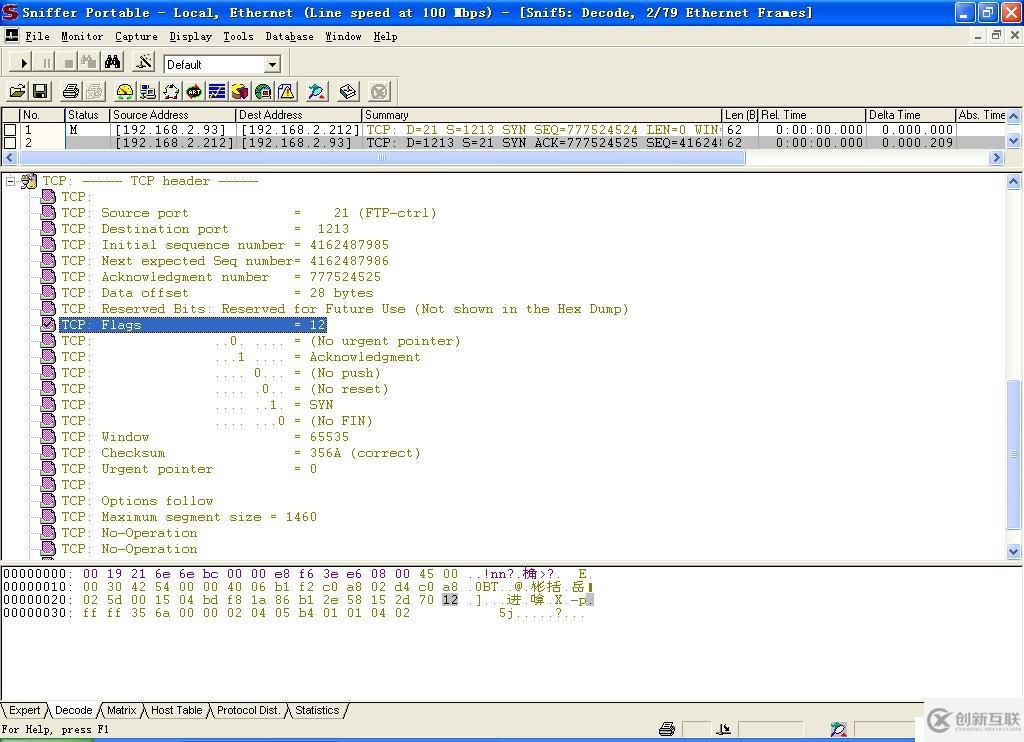Image resolution: width=1024 pixels, height=742 pixels.
Task: Click the Dest Address column header
Action: click(298, 115)
